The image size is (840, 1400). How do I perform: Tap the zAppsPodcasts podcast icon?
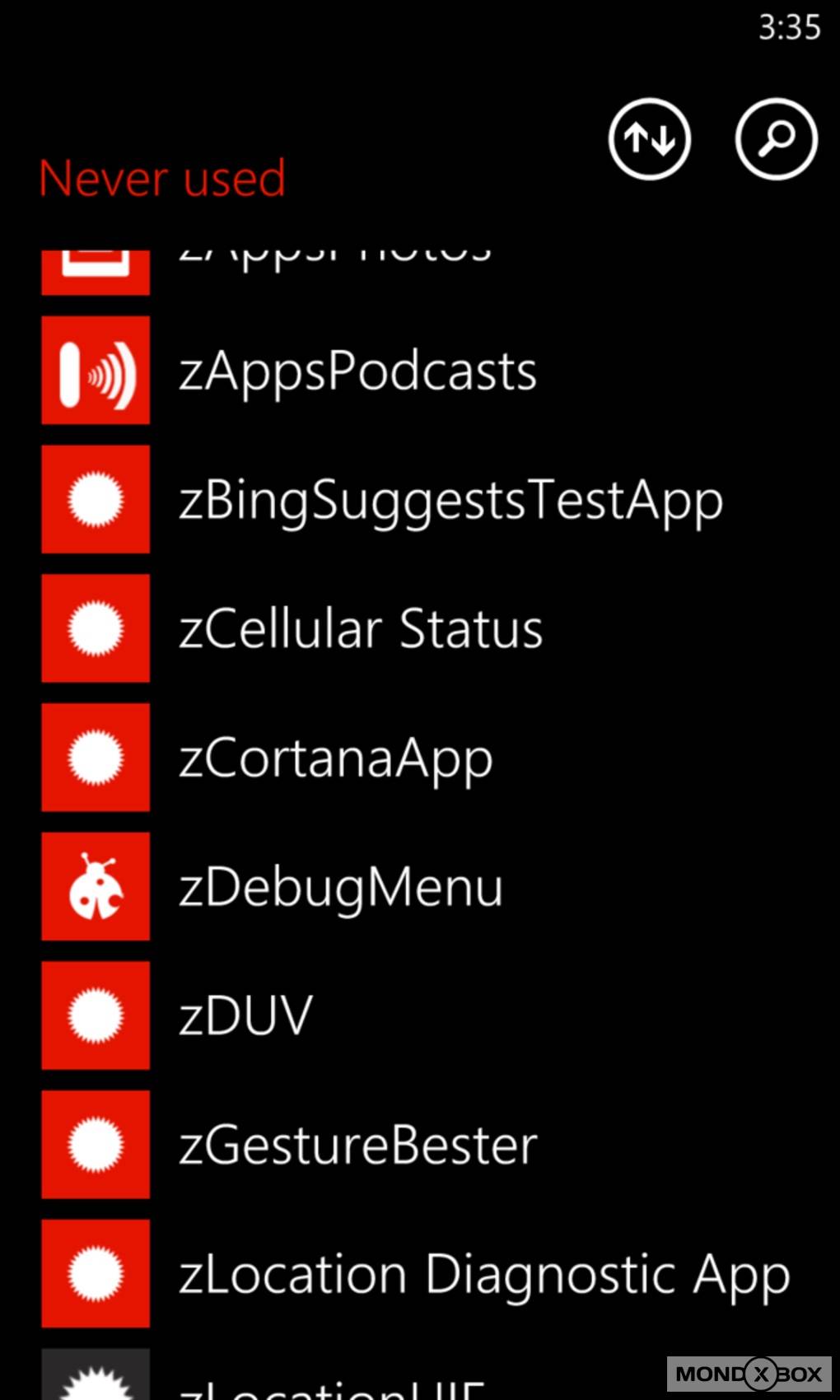[96, 370]
